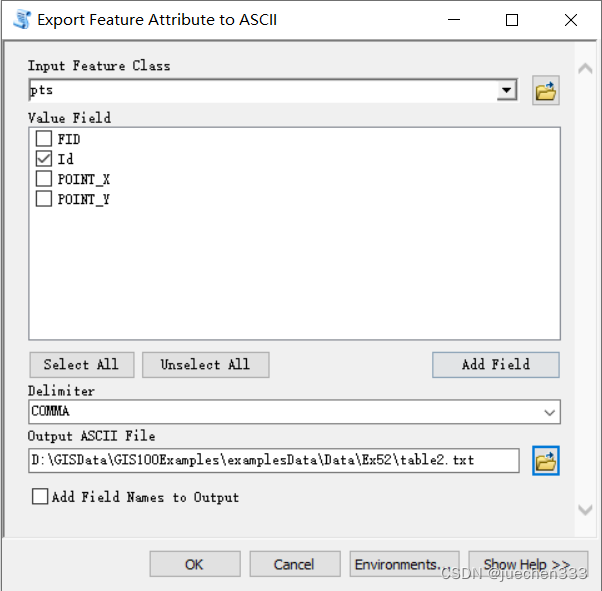Image resolution: width=602 pixels, height=591 pixels.
Task: Click the geoprocessing tool icon in title bar
Action: (21, 19)
